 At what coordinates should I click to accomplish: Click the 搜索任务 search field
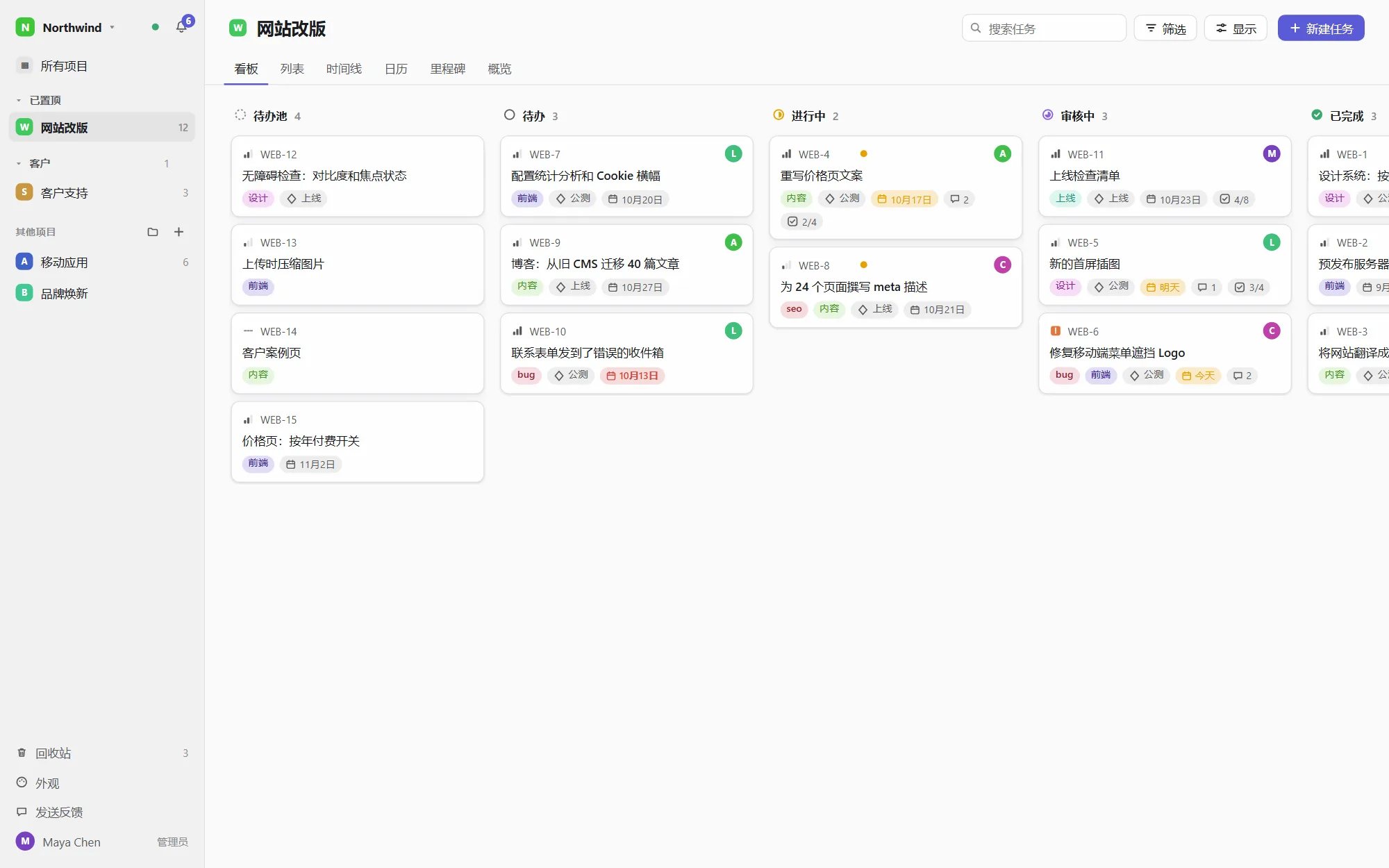1044,28
